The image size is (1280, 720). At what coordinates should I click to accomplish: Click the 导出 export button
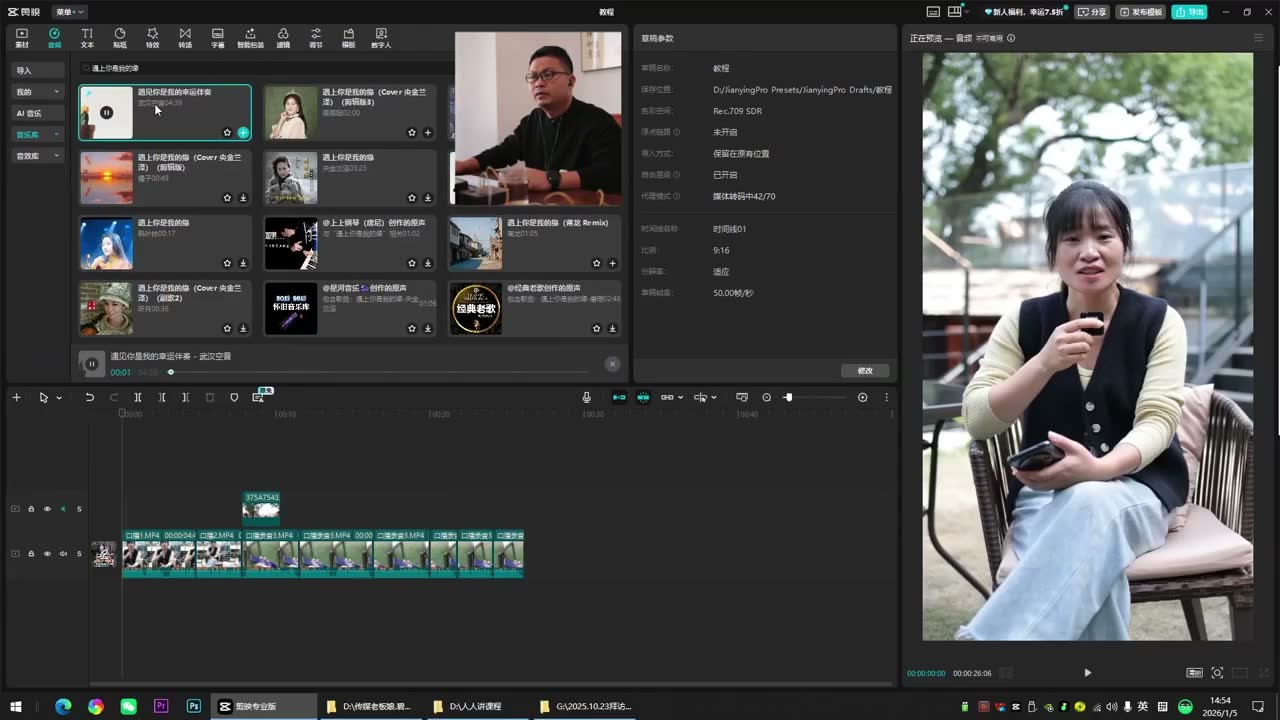(x=1190, y=12)
